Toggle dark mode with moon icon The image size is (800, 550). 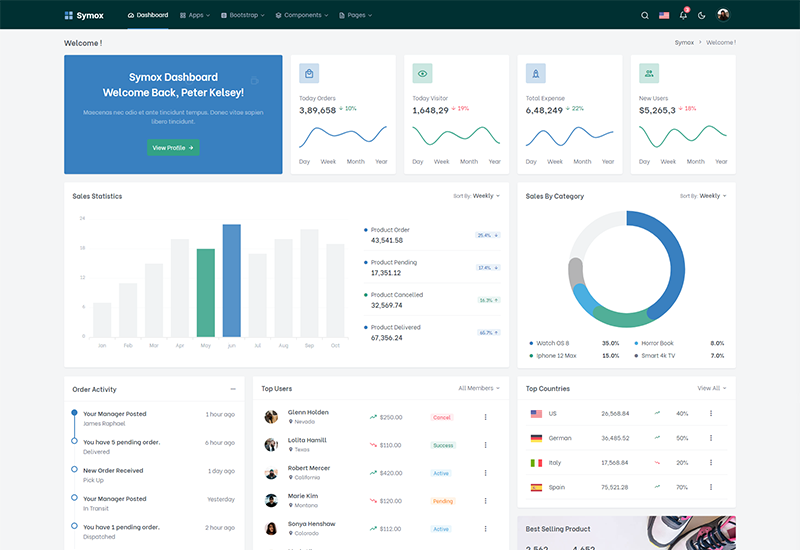click(702, 15)
